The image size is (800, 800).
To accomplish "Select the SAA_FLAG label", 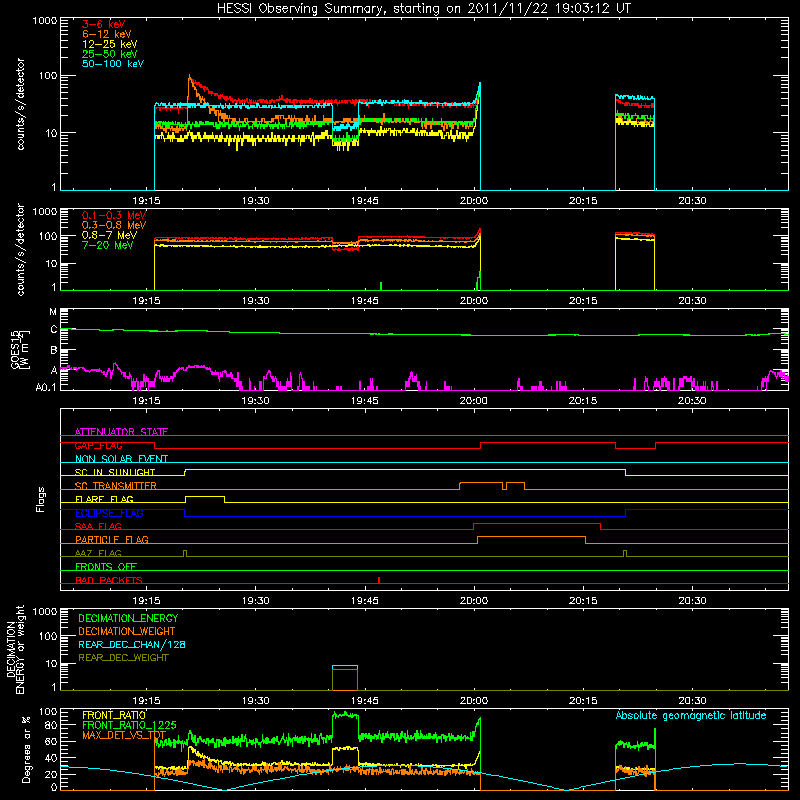I will tap(98, 526).
